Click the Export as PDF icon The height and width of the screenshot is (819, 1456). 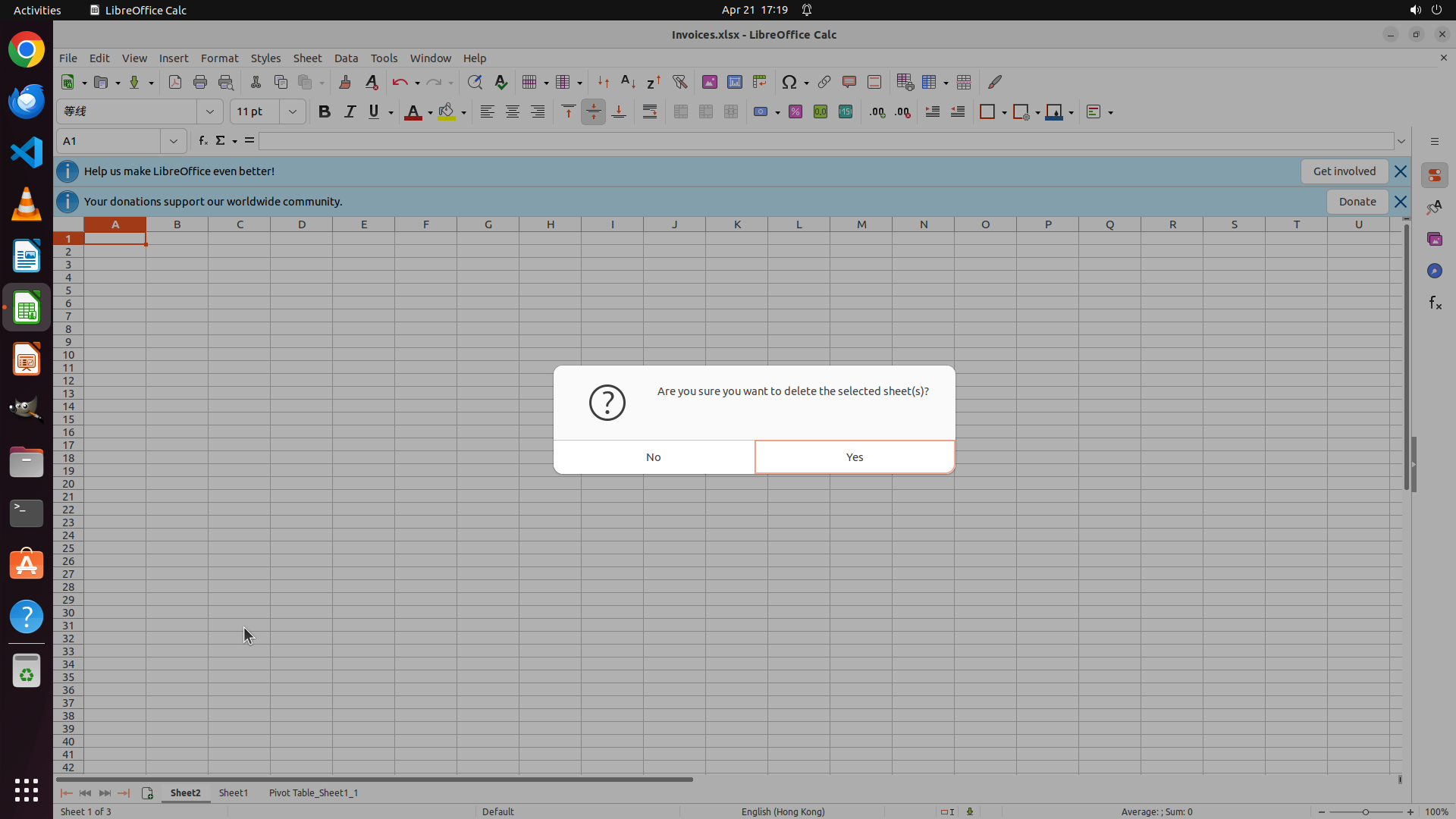pyautogui.click(x=175, y=82)
